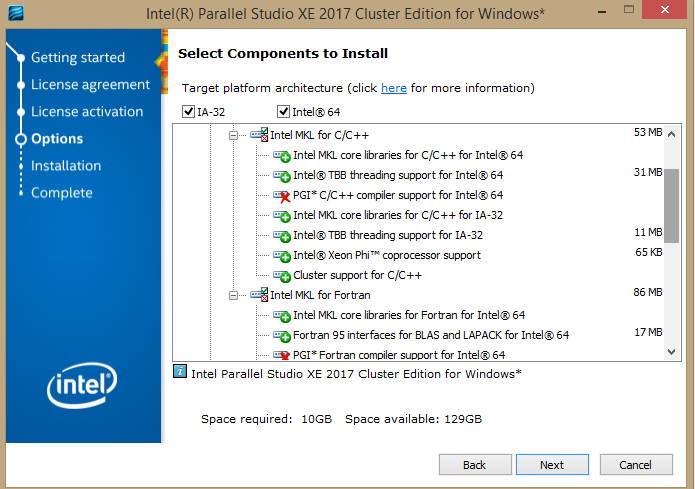Select the Getting started step in sidebar
Image resolution: width=695 pixels, height=489 pixels.
click(x=78, y=58)
